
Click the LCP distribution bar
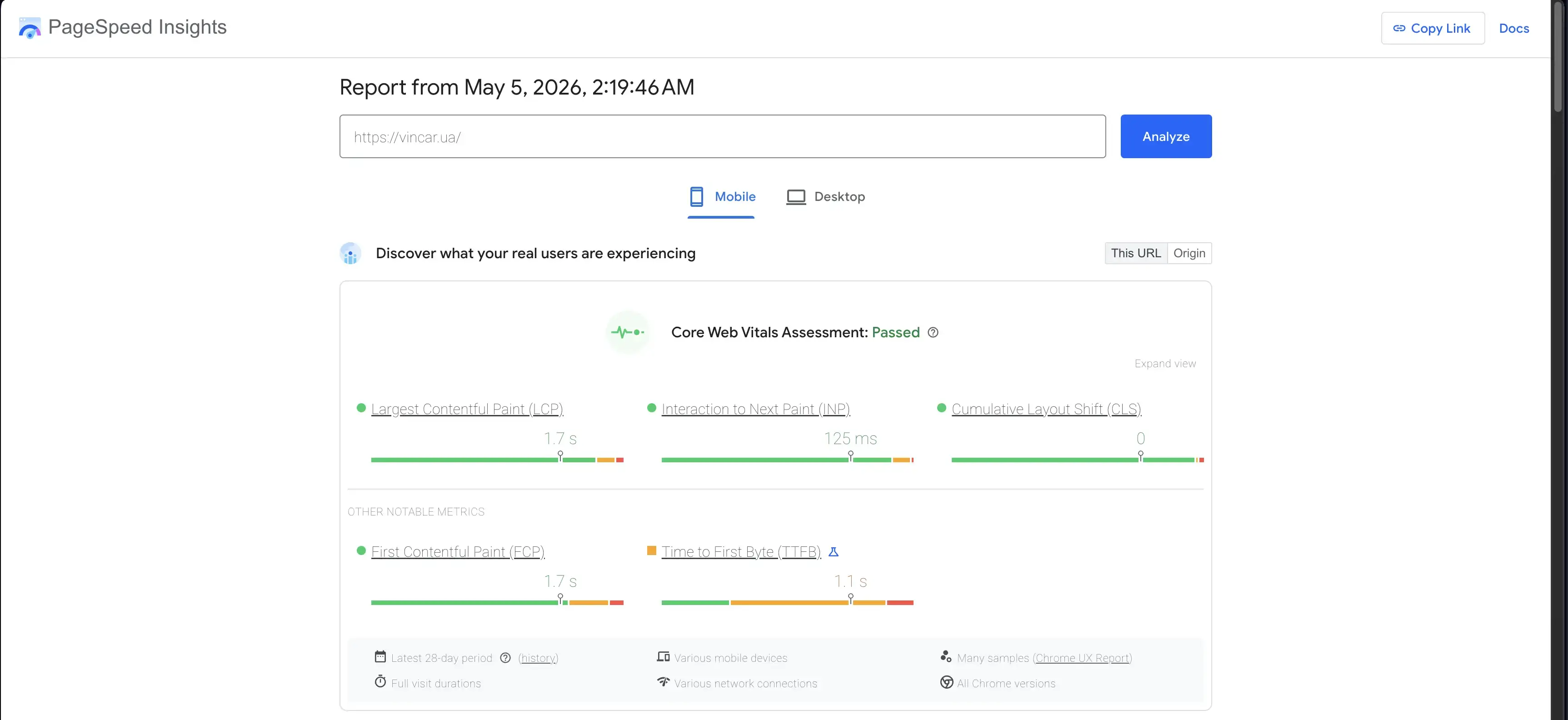point(497,460)
